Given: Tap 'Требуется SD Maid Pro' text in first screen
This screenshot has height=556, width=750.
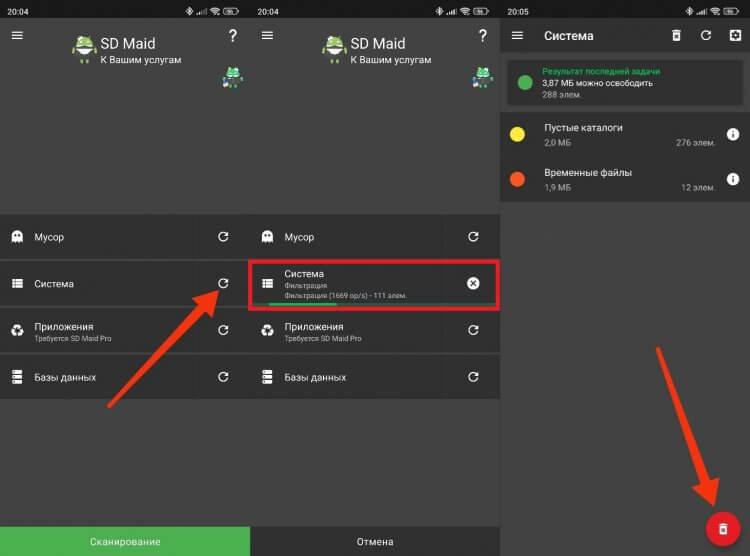Looking at the screenshot, I should coord(73,339).
